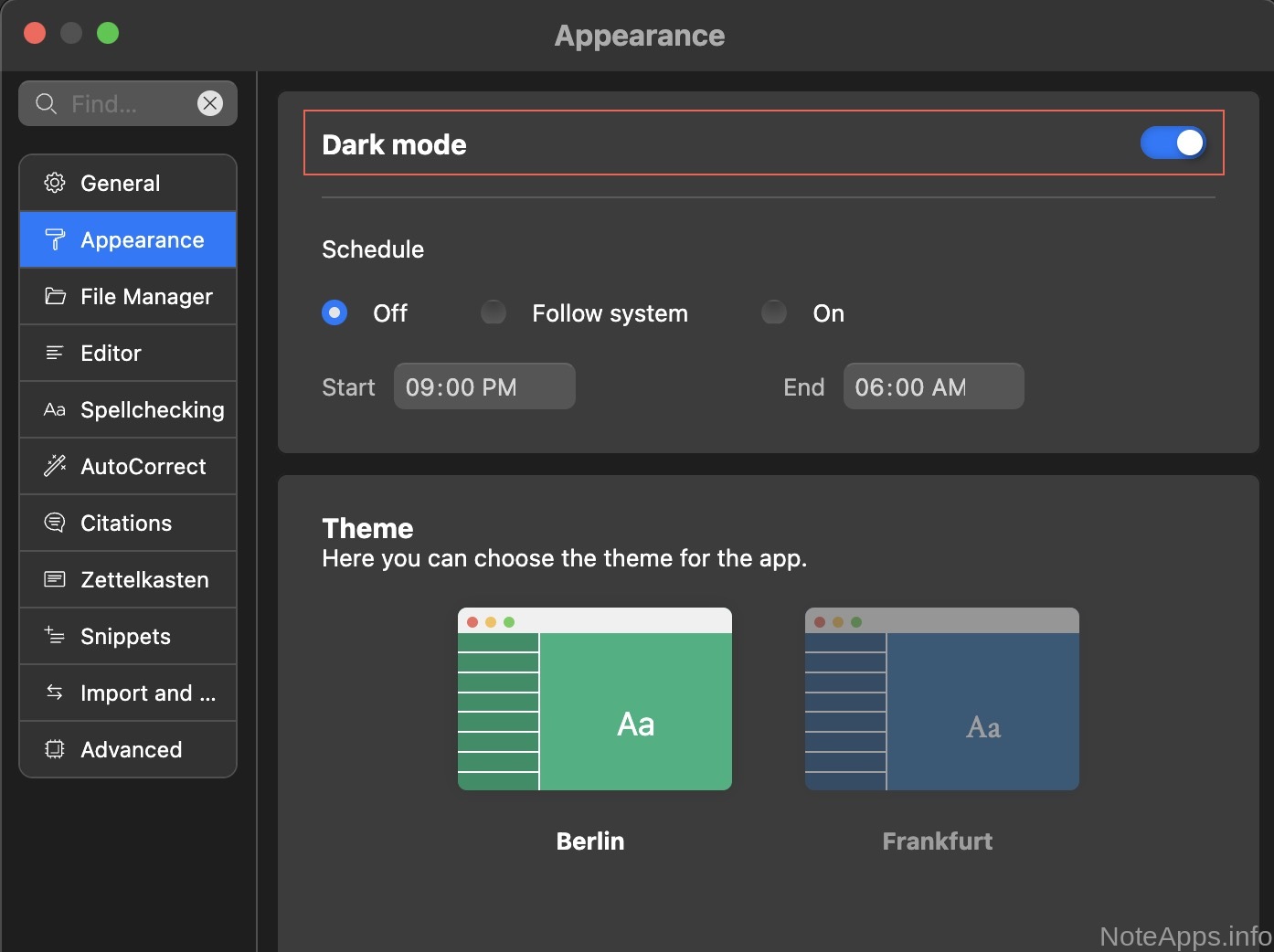Click the Zettelkasten card icon
This screenshot has height=952, width=1274.
55,579
